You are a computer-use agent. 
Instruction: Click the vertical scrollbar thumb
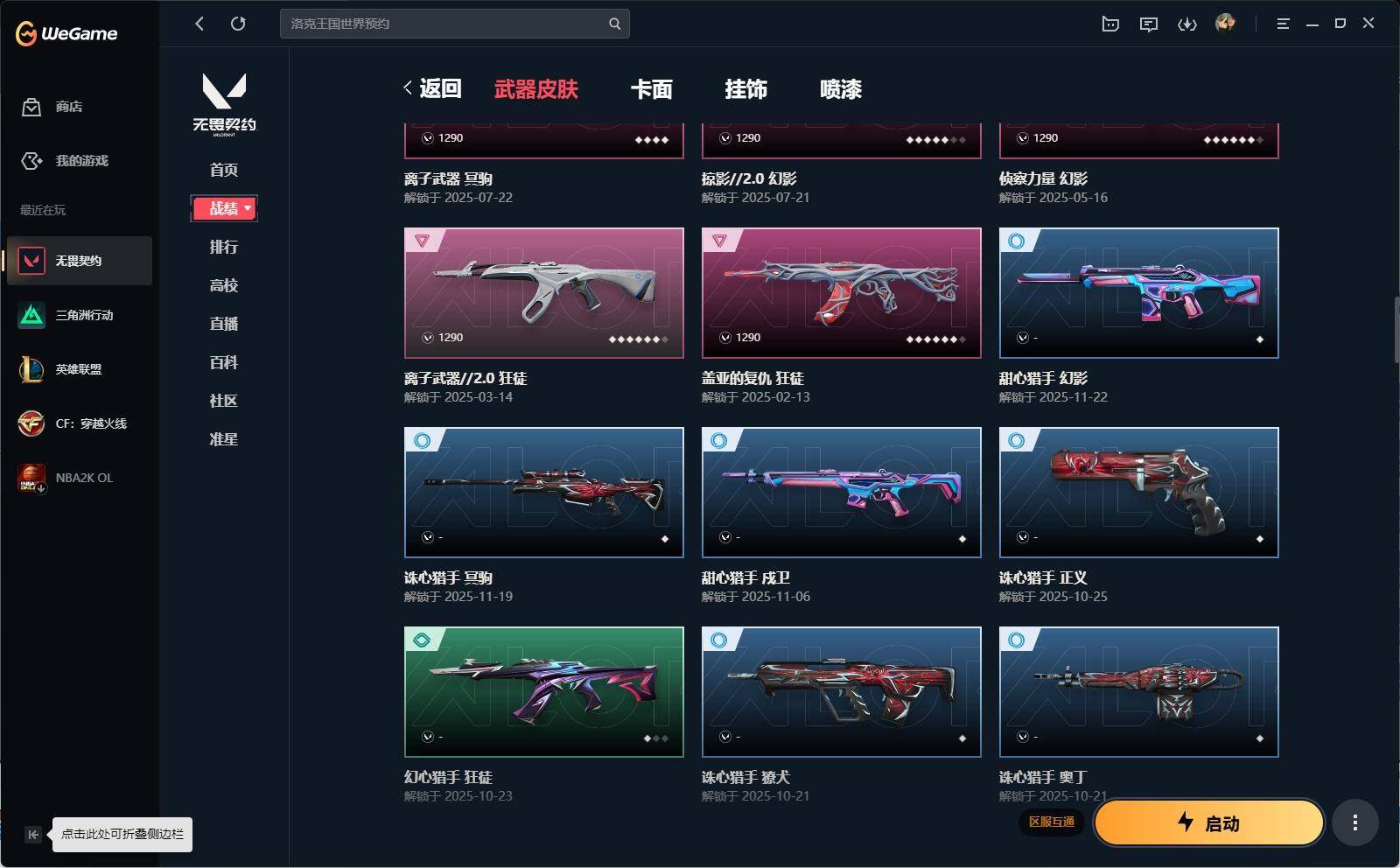coord(1396,330)
